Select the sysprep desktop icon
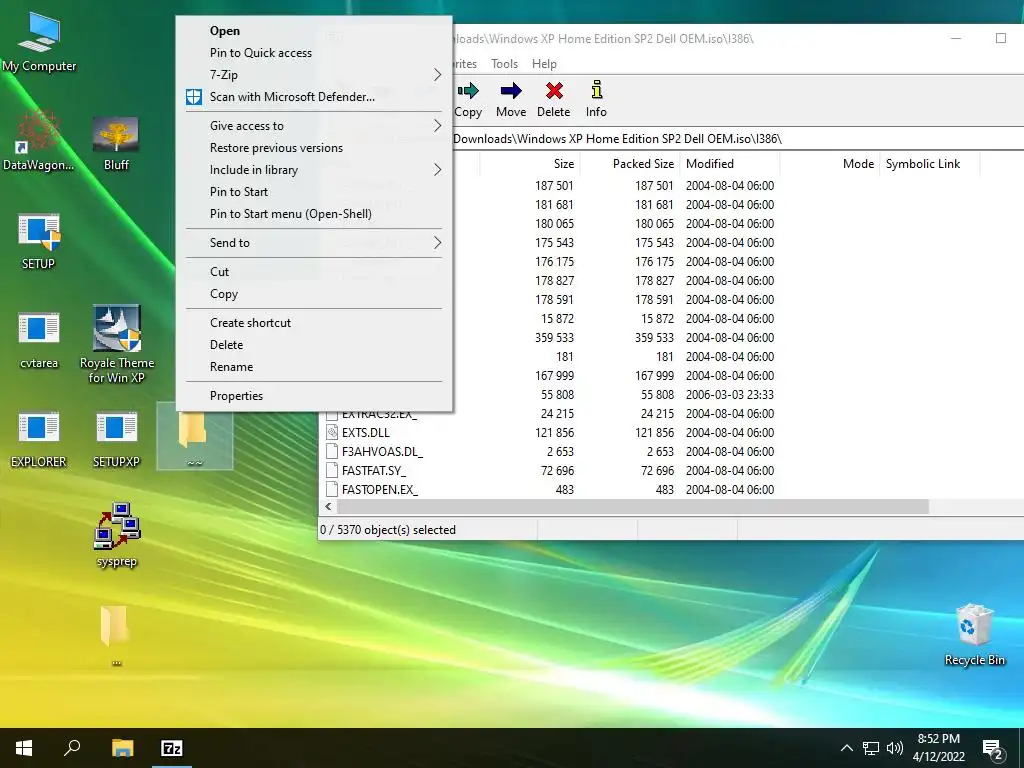This screenshot has height=768, width=1024. point(116,534)
